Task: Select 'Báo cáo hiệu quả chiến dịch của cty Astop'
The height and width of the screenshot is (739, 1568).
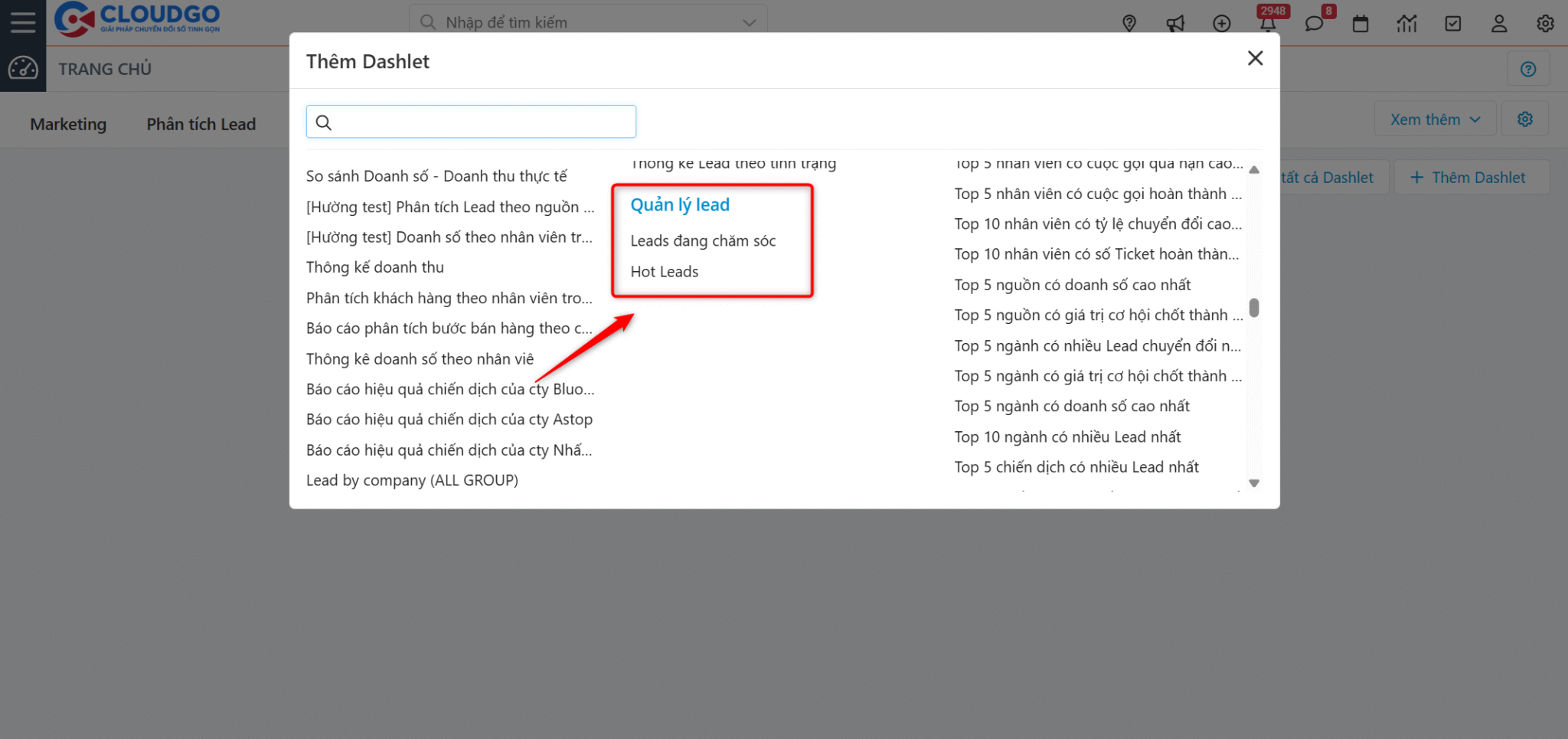Action: coord(449,419)
